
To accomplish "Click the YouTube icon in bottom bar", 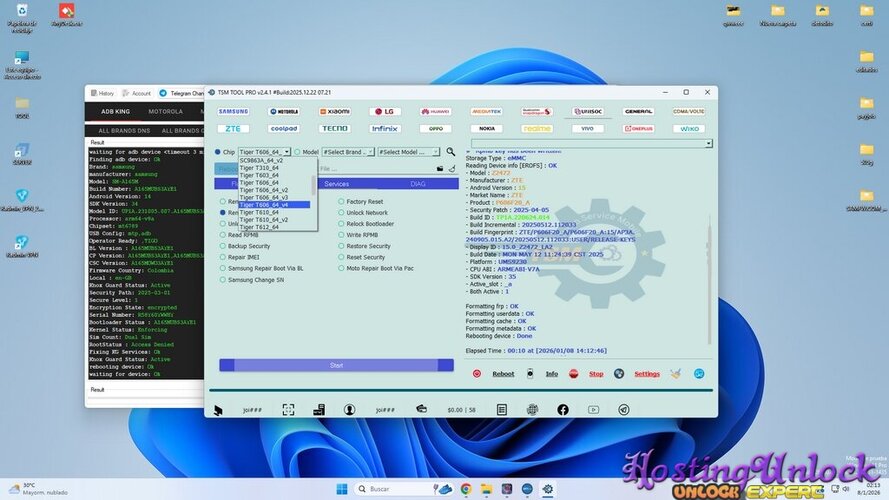I will tap(594, 409).
